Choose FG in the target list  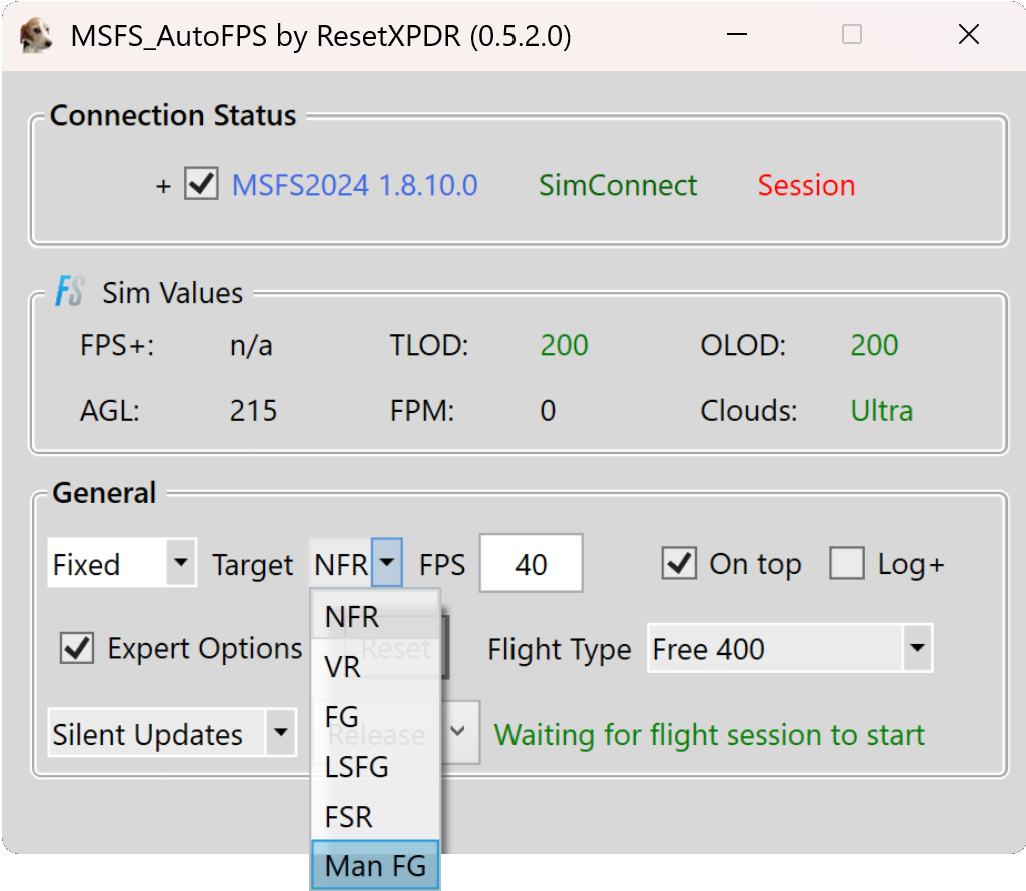(375, 716)
